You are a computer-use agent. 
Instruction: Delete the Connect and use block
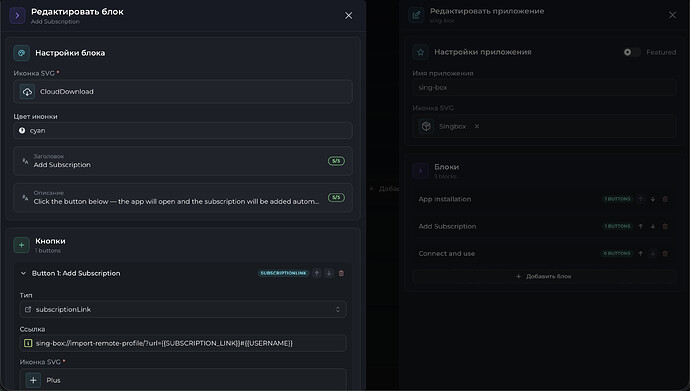pyautogui.click(x=665, y=253)
